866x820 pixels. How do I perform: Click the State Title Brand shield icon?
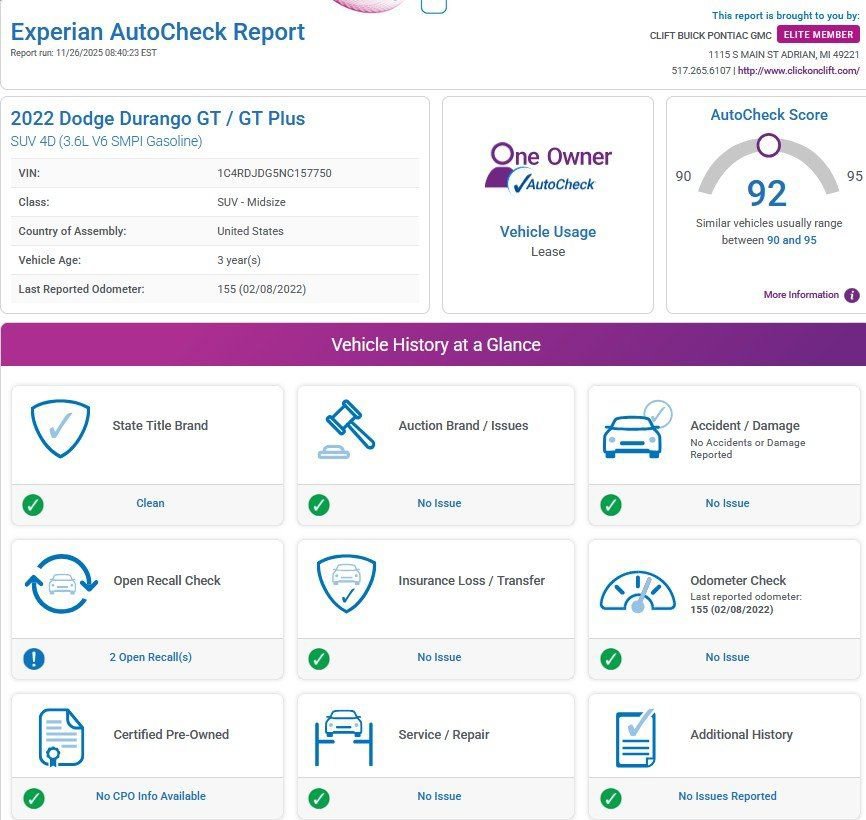pos(60,428)
